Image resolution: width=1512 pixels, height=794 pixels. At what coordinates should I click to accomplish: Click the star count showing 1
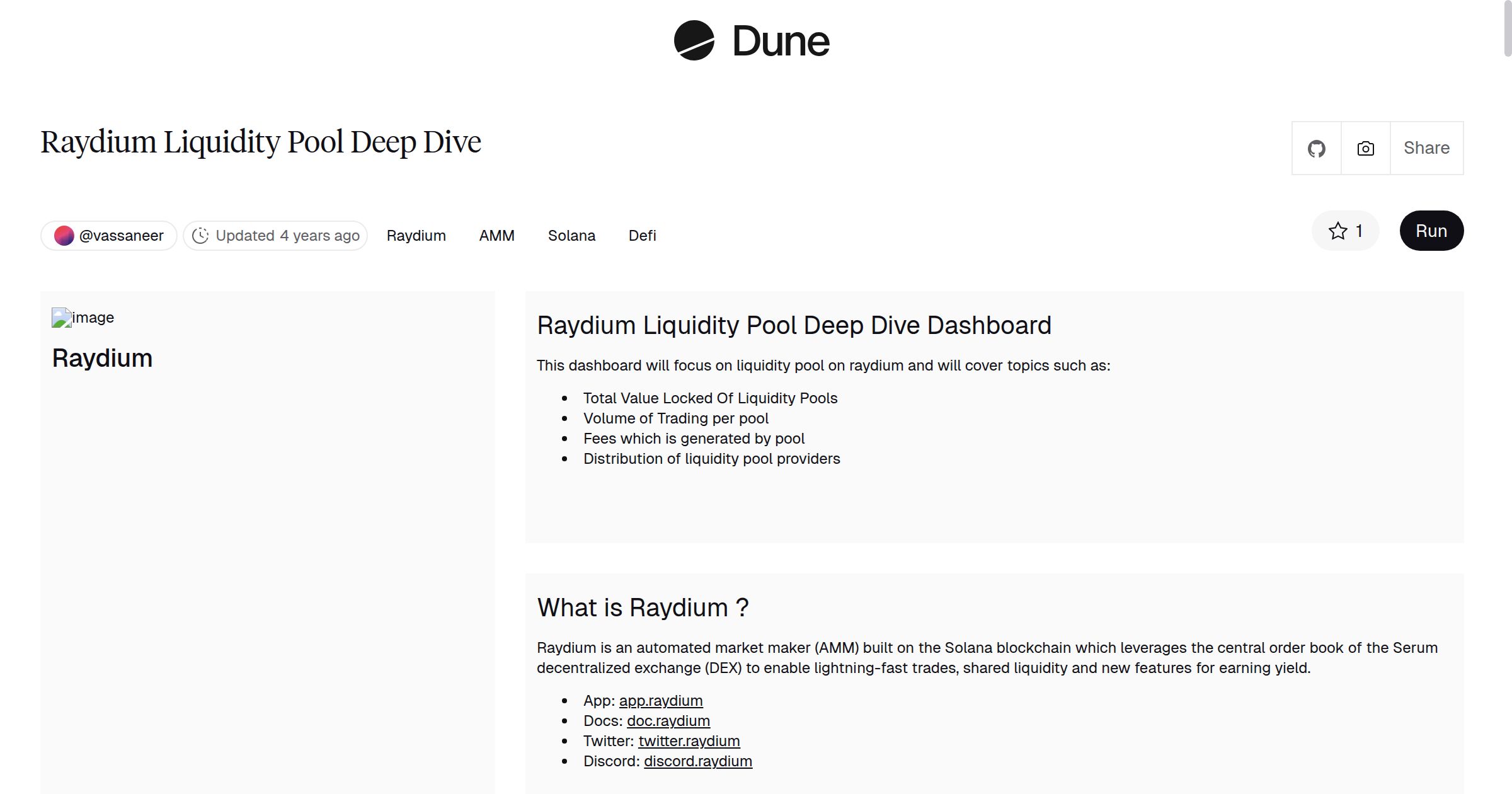tap(1359, 231)
